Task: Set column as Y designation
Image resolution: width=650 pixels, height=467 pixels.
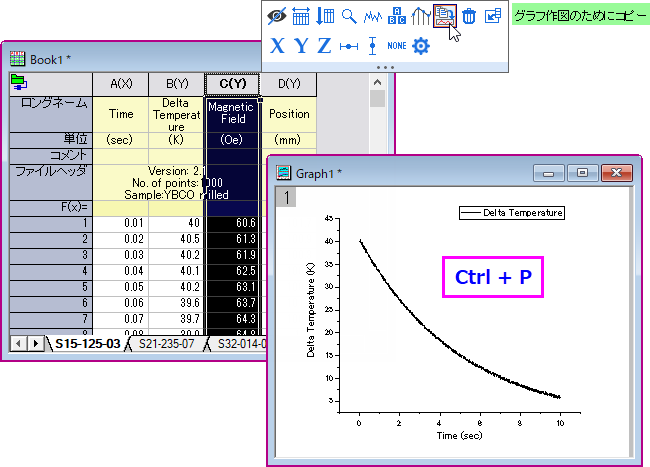Action: 301,46
